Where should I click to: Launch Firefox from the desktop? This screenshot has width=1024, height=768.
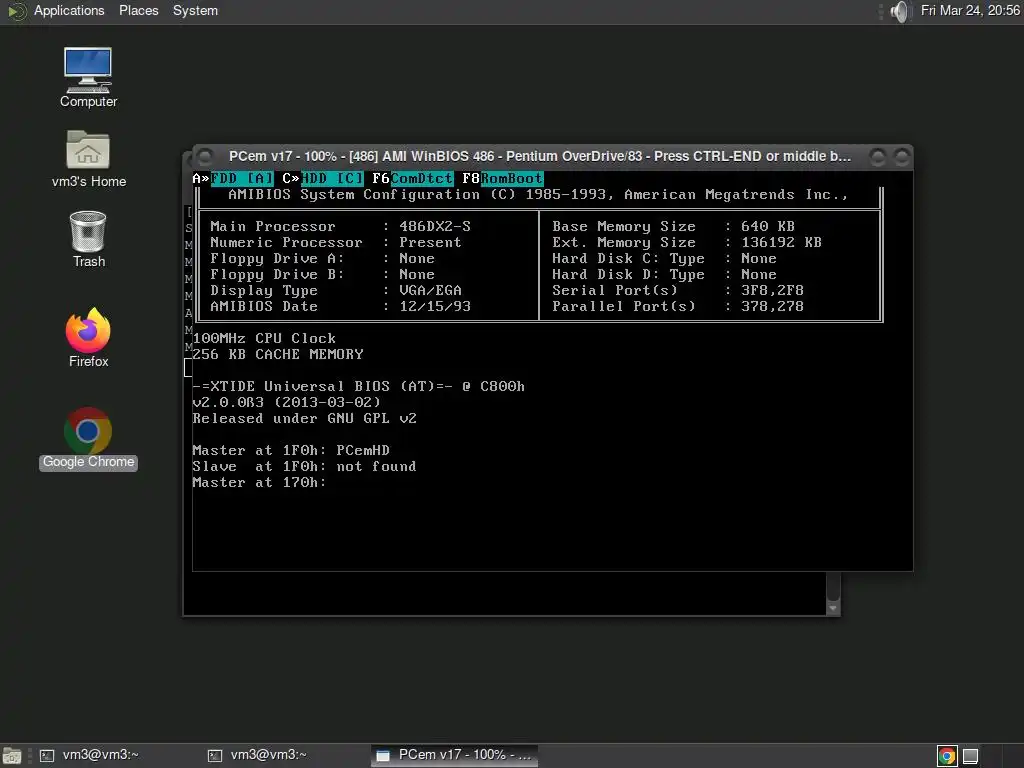88,338
